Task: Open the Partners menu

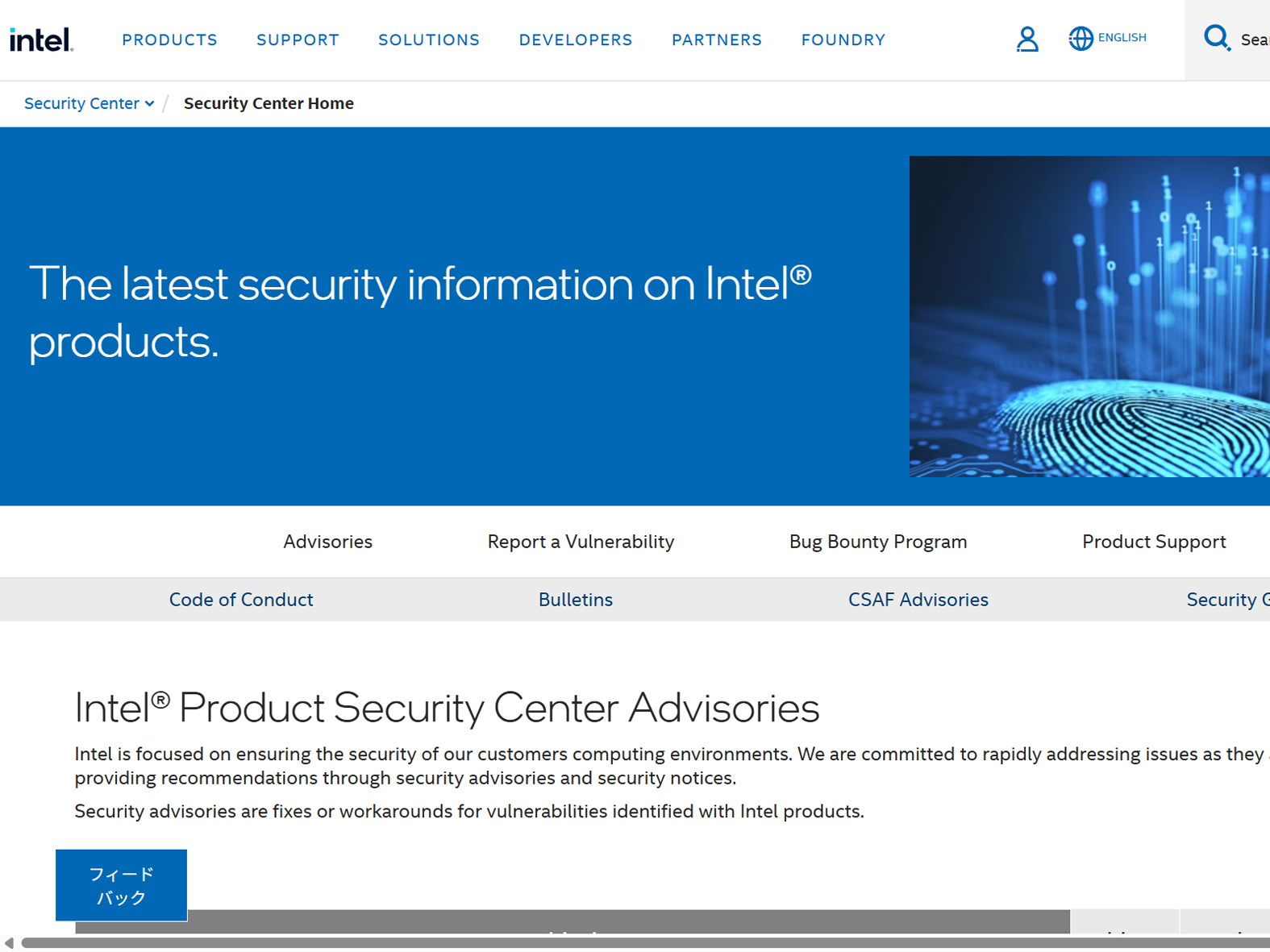Action: [717, 39]
